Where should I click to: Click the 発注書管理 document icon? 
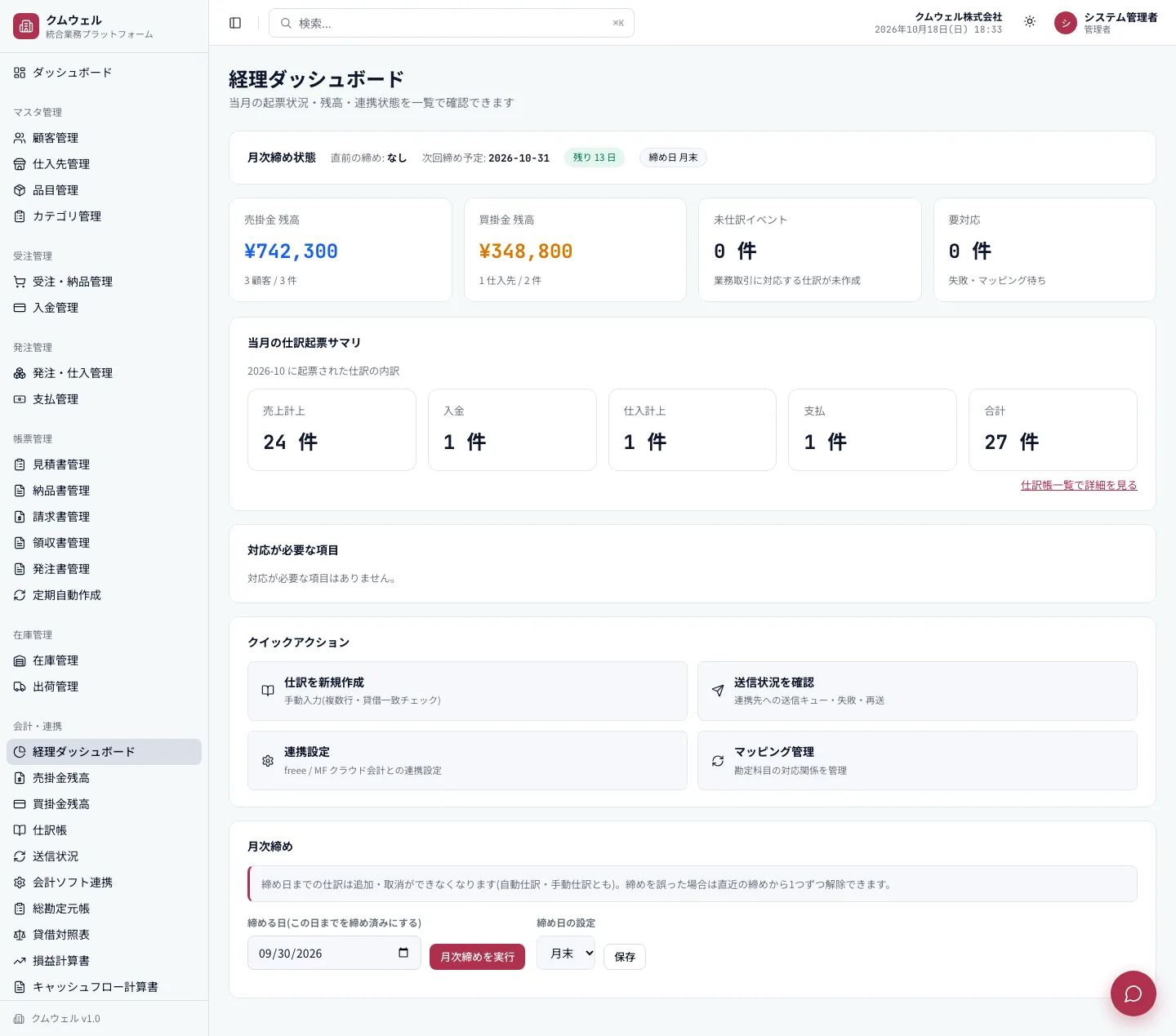point(20,569)
